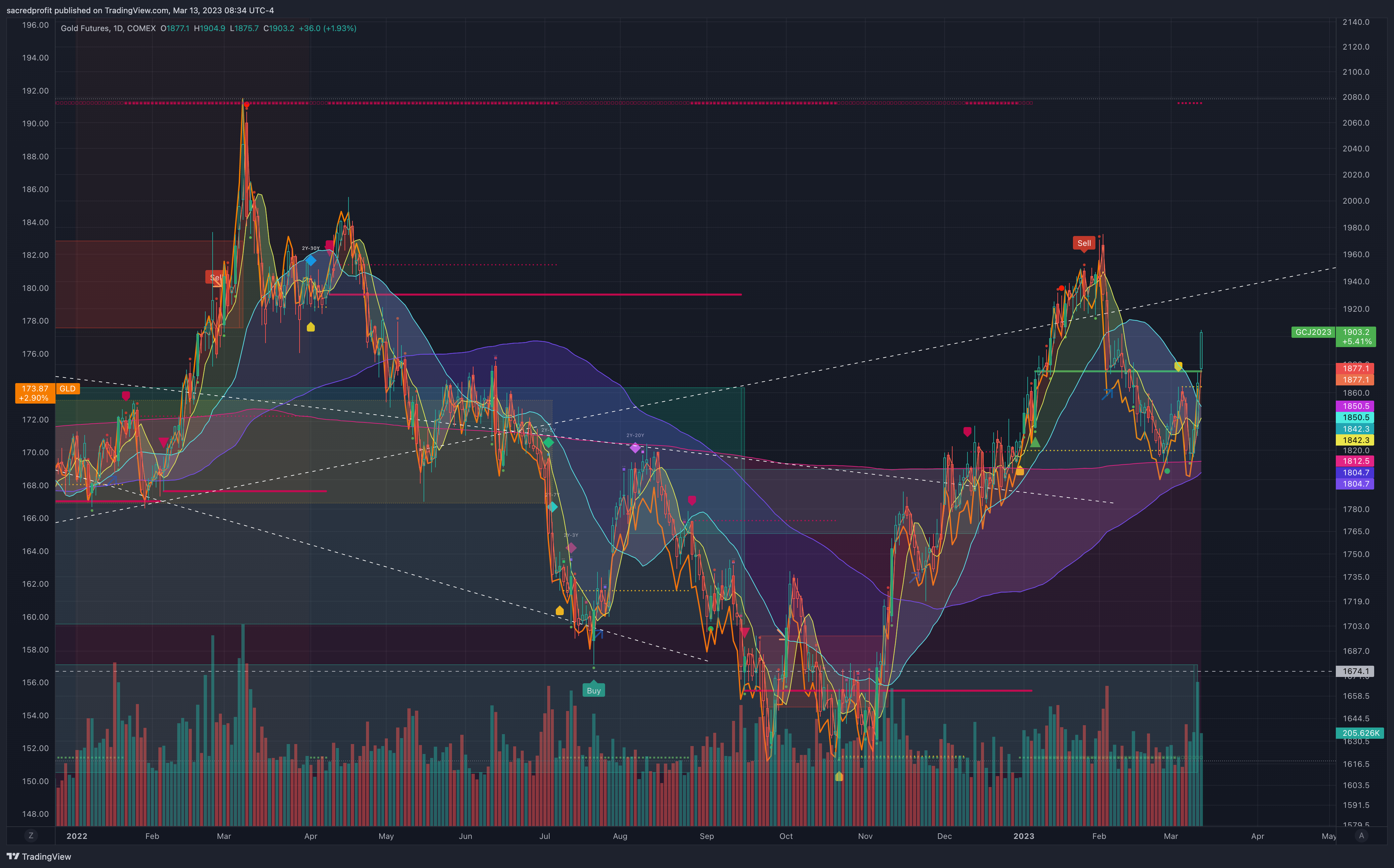Click the 205.626K volume label
1394x868 pixels.
click(x=1360, y=733)
